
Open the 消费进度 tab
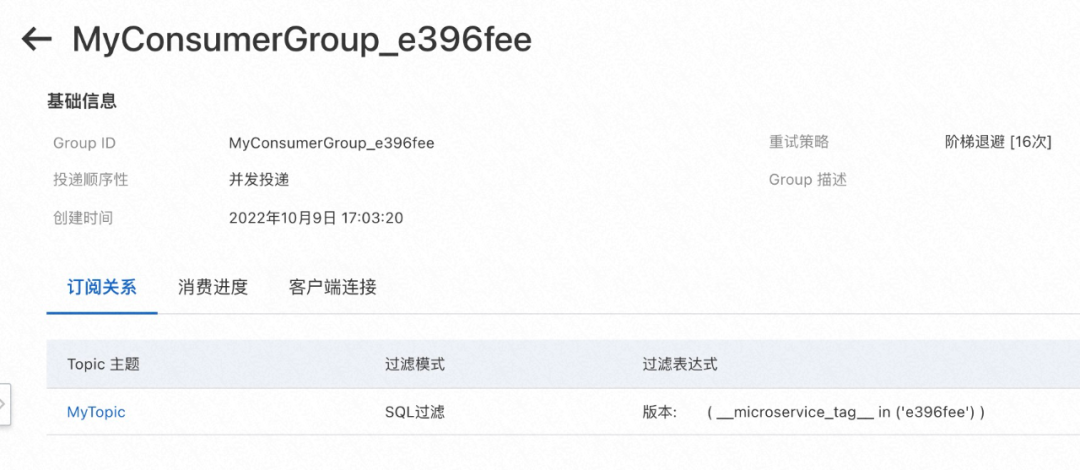(x=213, y=288)
